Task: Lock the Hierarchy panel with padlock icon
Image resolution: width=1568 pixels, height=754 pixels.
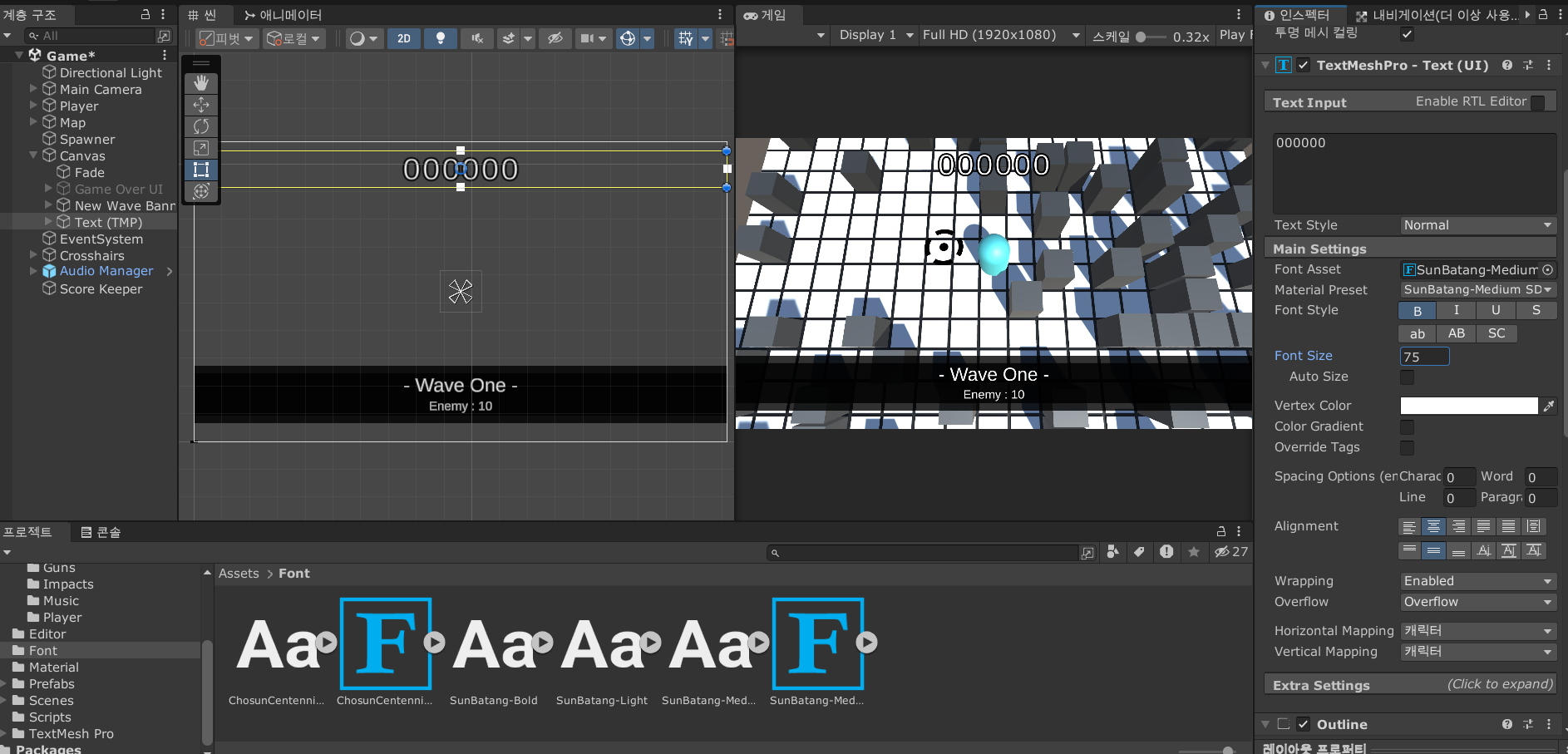Action: [x=145, y=14]
